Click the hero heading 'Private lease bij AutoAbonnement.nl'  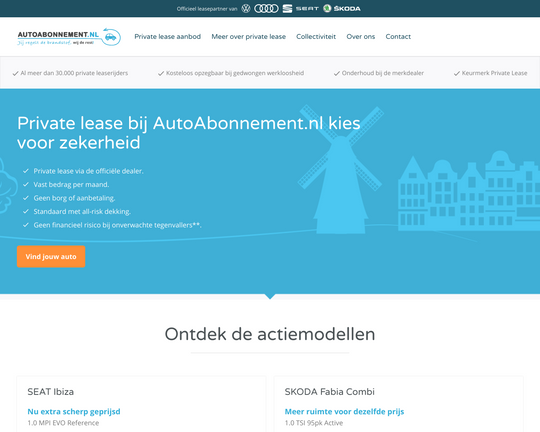click(189, 133)
